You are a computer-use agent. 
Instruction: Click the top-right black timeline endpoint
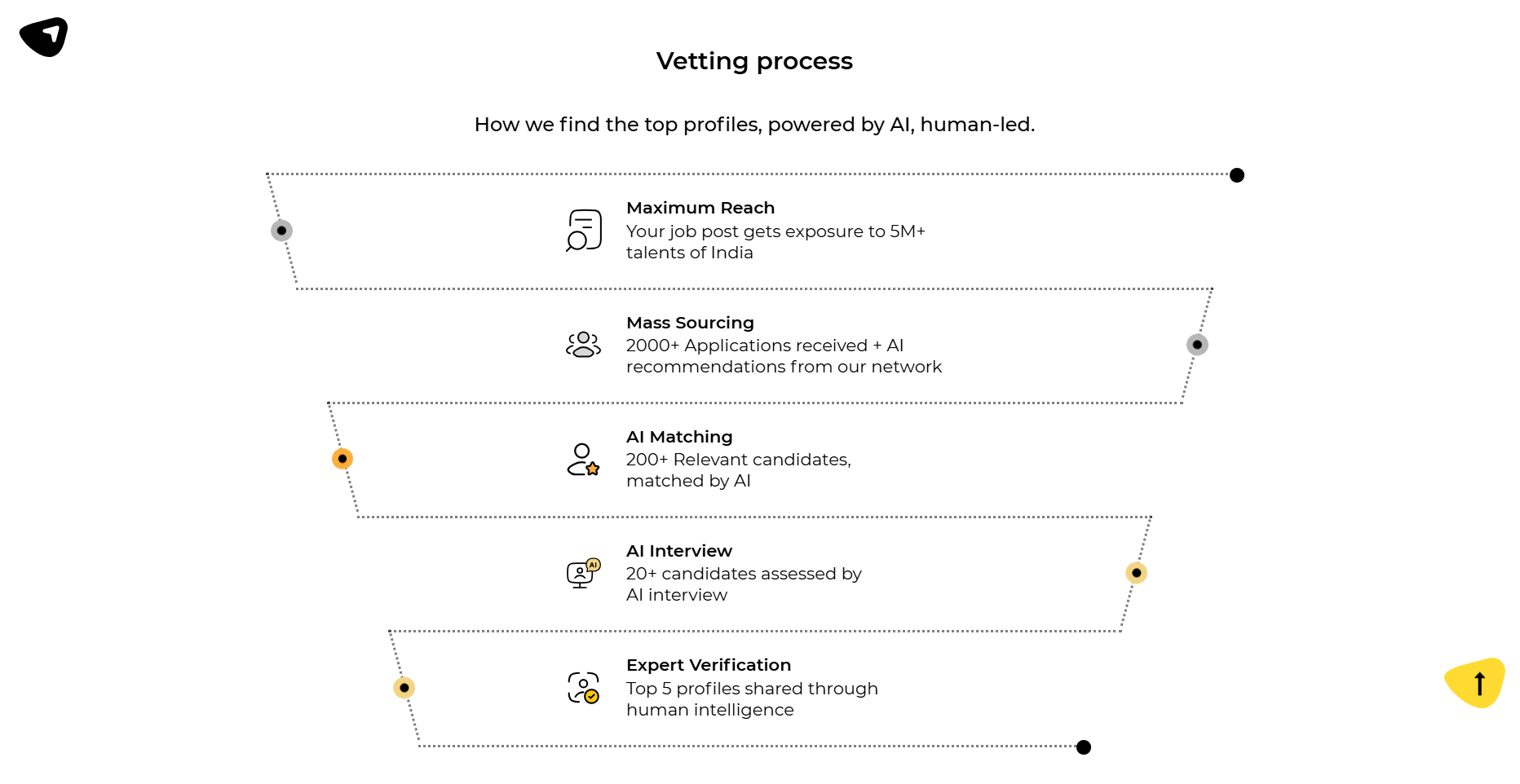tap(1236, 174)
